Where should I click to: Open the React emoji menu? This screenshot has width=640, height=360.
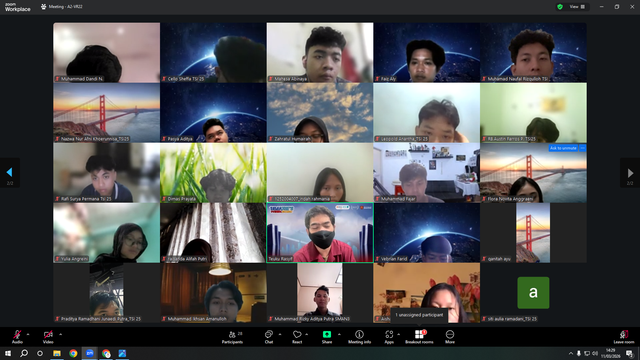(297, 337)
